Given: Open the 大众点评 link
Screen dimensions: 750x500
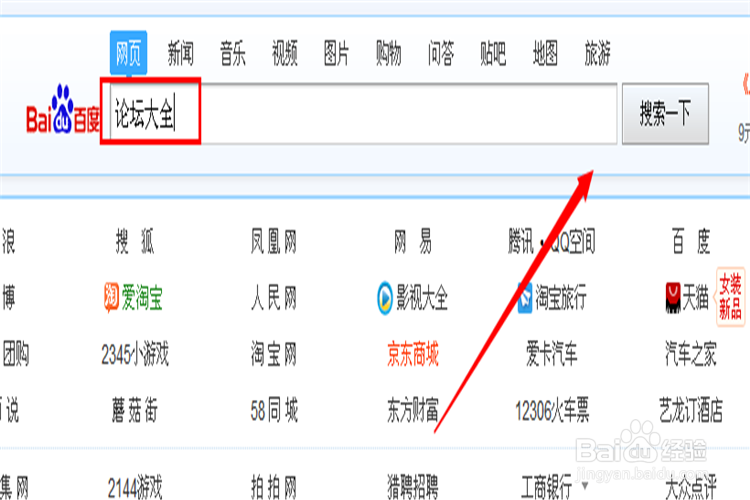Looking at the screenshot, I should coord(691,487).
